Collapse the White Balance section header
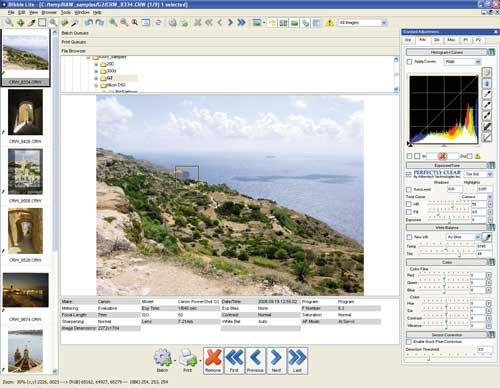 point(446,228)
